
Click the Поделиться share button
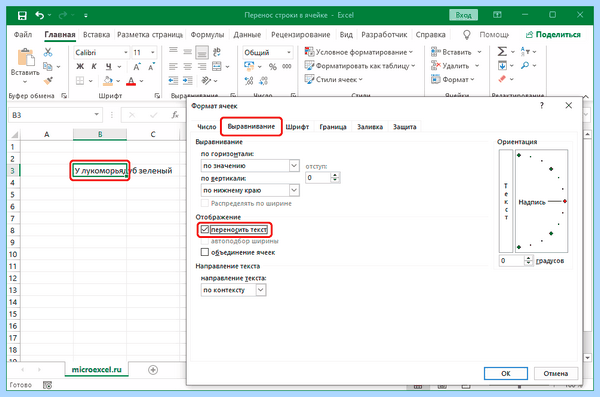pyautogui.click(x=553, y=34)
